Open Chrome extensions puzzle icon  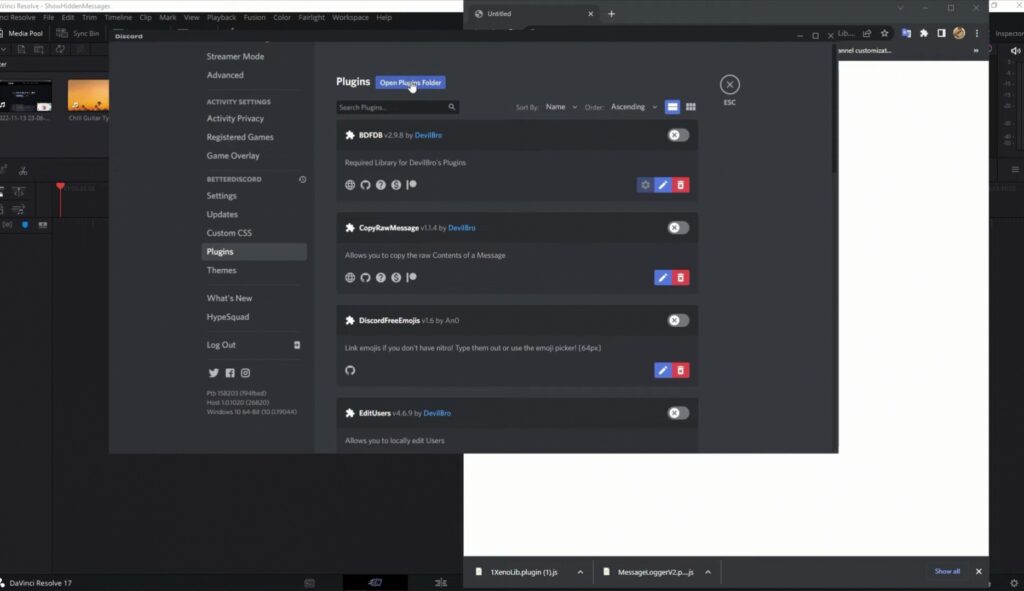pyautogui.click(x=923, y=33)
